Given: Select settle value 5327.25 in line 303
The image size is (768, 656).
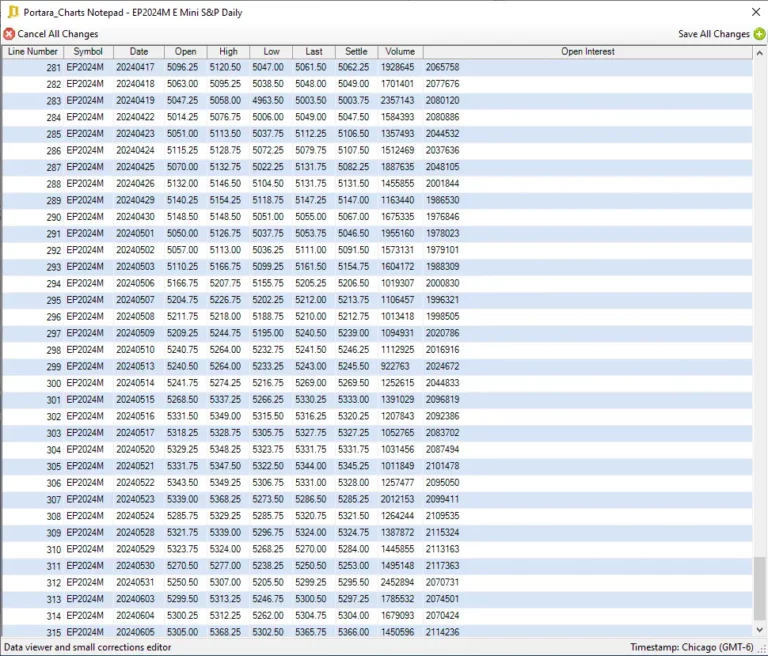Looking at the screenshot, I should [353, 433].
